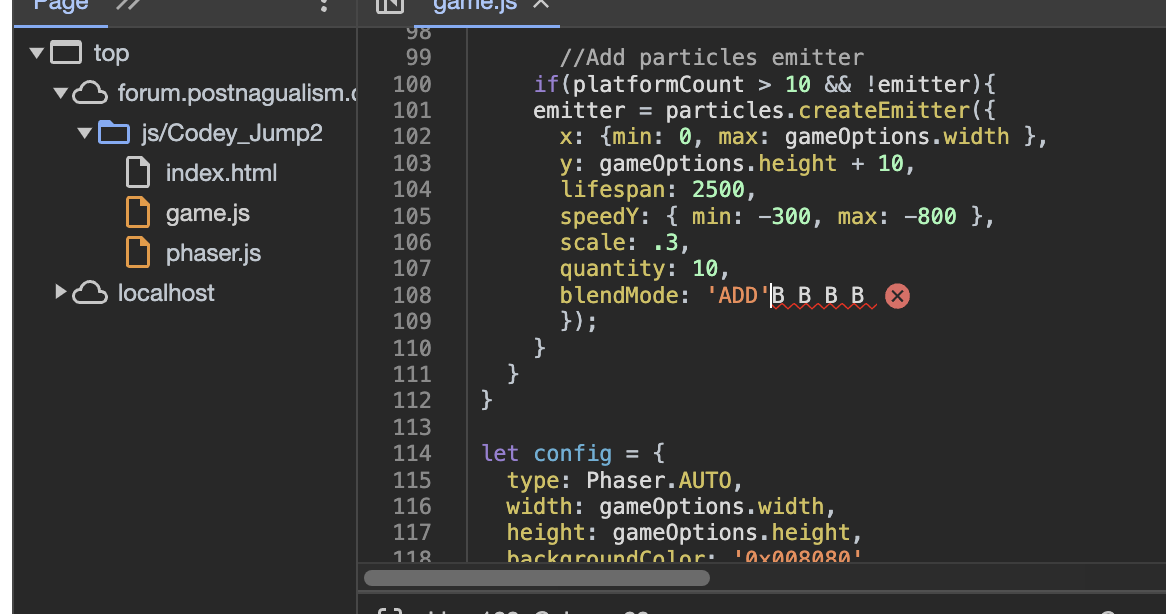Image resolution: width=1166 pixels, height=614 pixels.
Task: Collapse the forum.postnagualism domain node
Action: tap(61, 93)
